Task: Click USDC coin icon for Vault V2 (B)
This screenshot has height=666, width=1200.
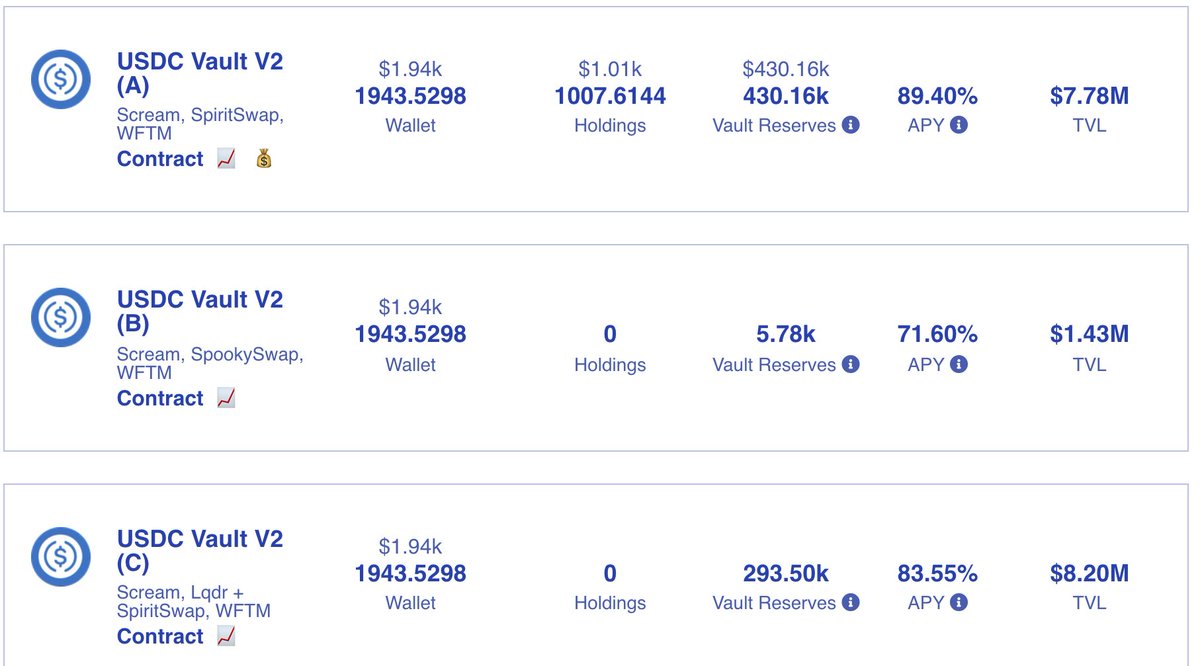Action: click(x=61, y=318)
